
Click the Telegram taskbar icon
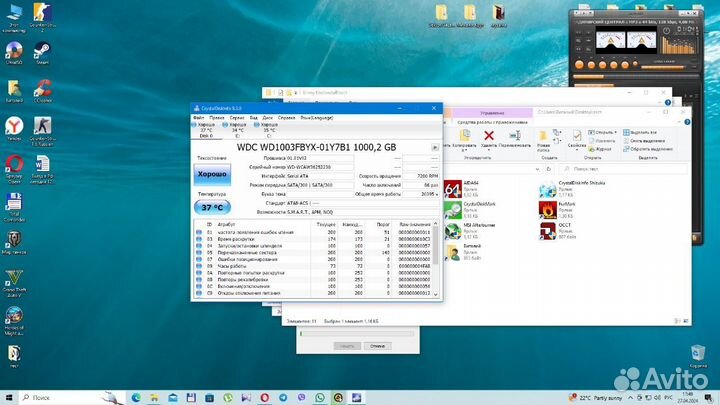click(283, 398)
